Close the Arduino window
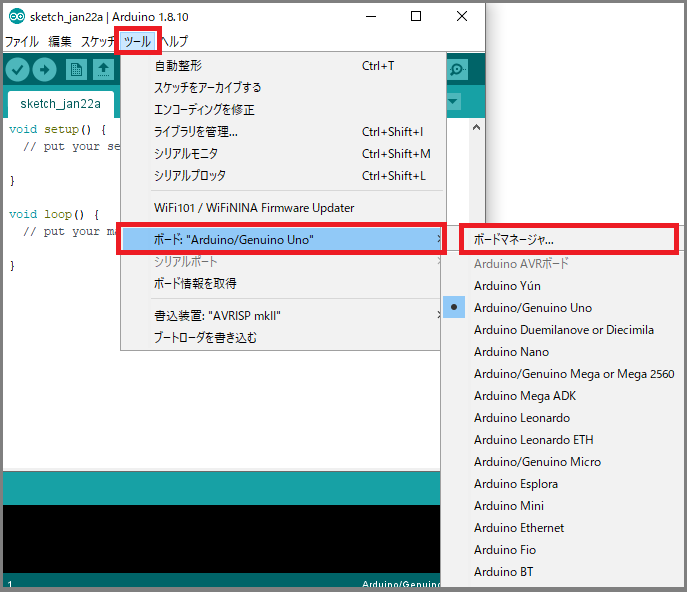Screen dimensions: 687x592 point(462,17)
